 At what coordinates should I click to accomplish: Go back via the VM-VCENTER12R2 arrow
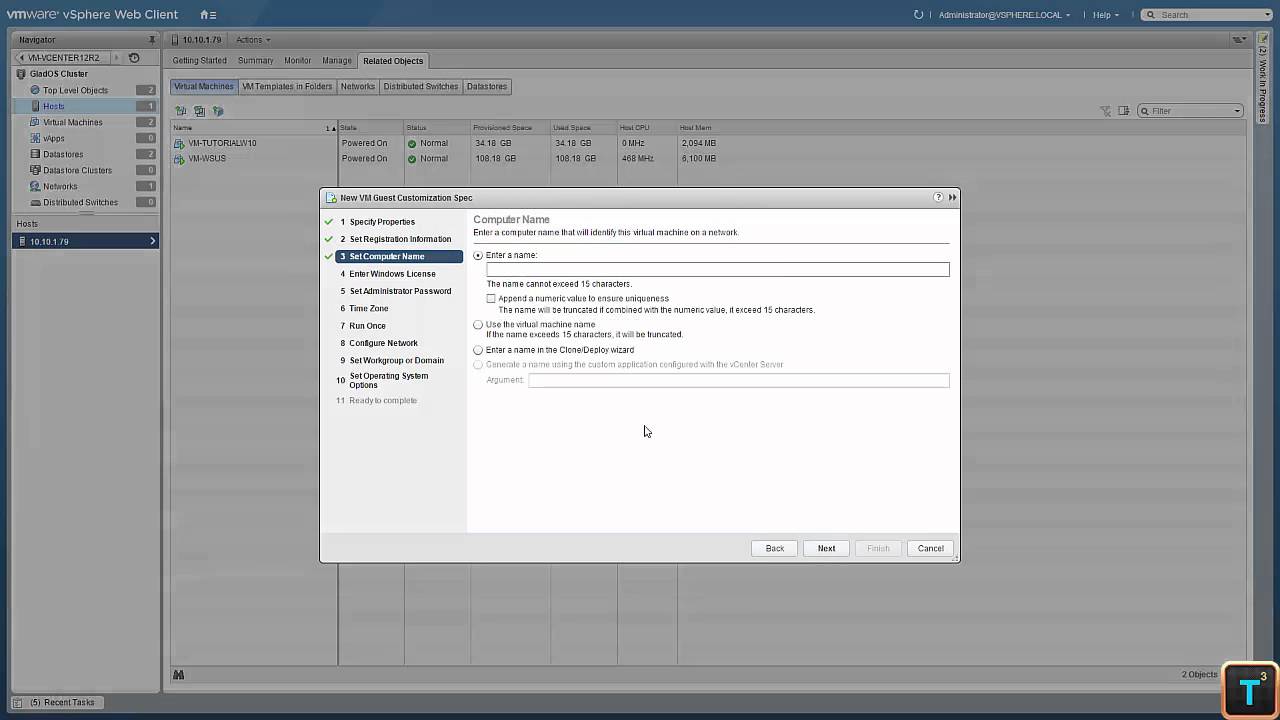pos(22,58)
